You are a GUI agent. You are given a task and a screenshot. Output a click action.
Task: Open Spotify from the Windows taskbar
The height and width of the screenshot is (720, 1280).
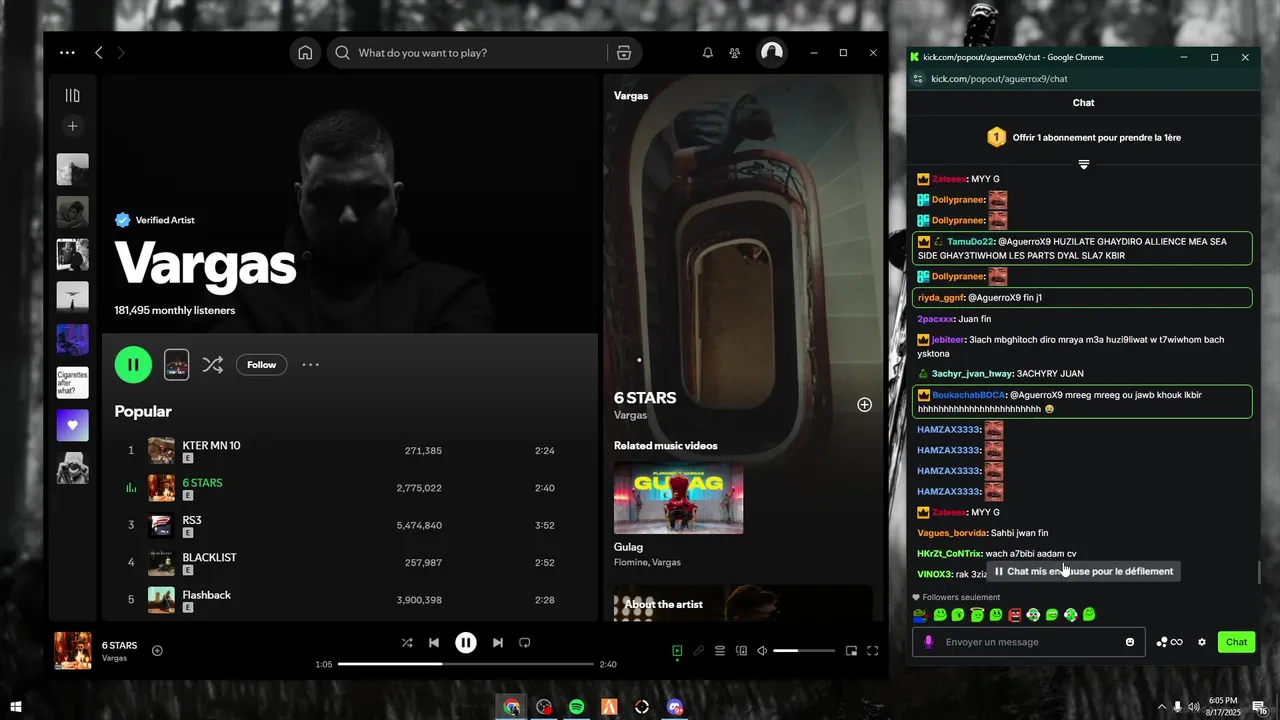coord(576,707)
